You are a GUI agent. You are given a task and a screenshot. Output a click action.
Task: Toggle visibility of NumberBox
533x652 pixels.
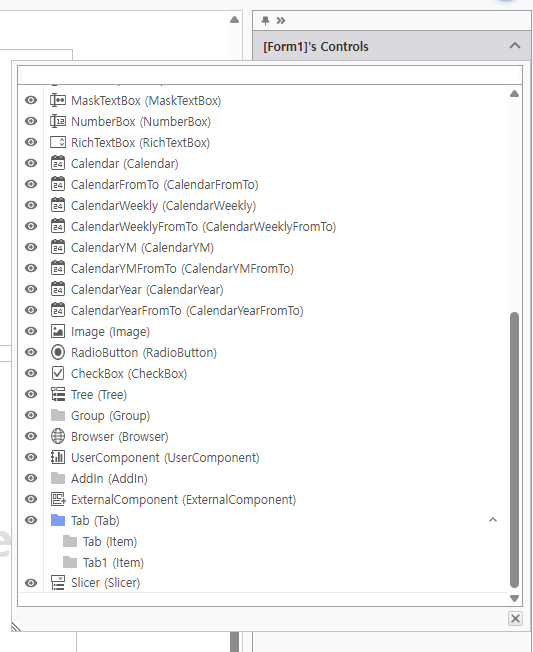[31, 121]
